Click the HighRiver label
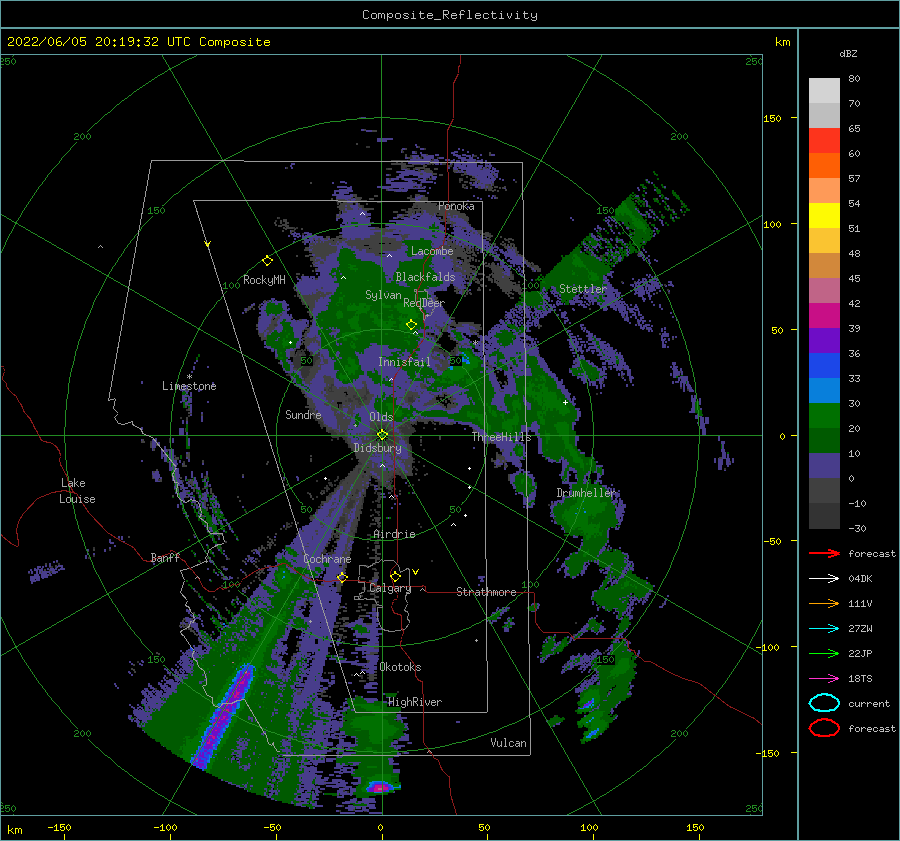This screenshot has height=841, width=900. pos(415,702)
